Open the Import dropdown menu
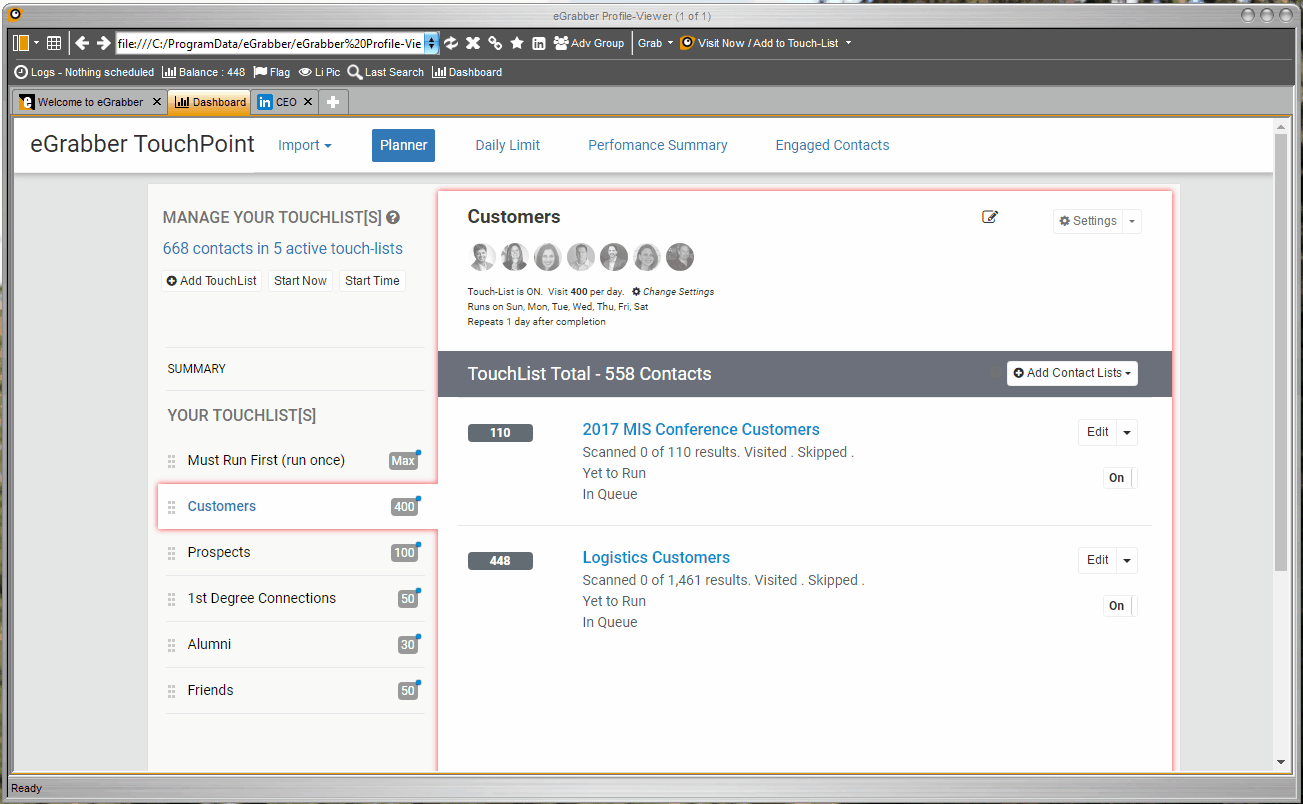1303x804 pixels. (305, 145)
